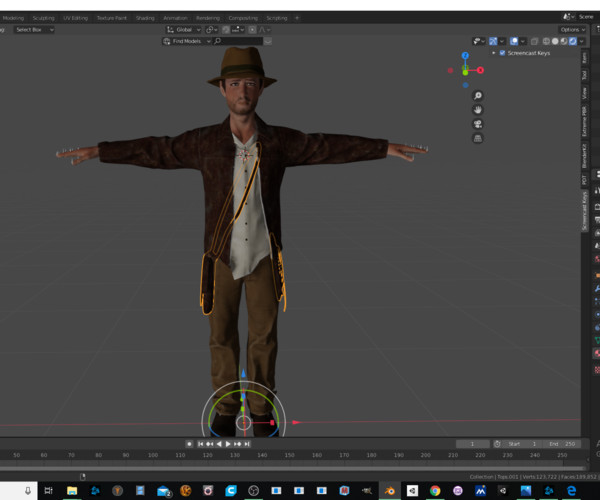Click the BlenderKit asset search field
The image size is (600, 500).
238,41
